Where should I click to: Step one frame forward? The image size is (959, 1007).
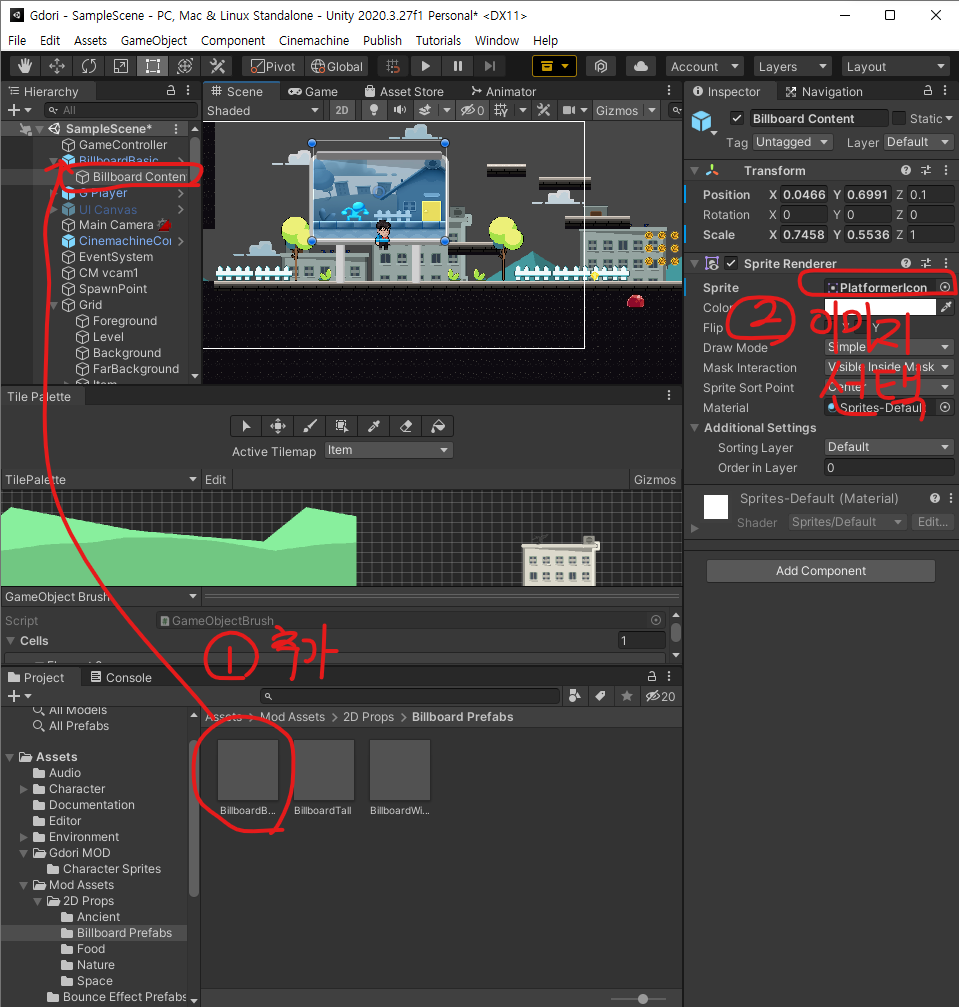489,66
